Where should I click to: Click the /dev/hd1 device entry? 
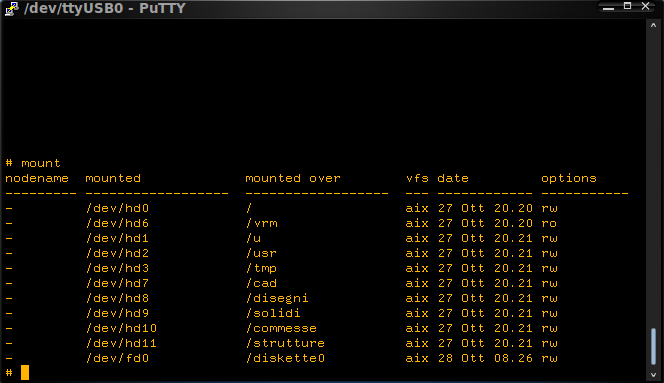click(x=117, y=238)
